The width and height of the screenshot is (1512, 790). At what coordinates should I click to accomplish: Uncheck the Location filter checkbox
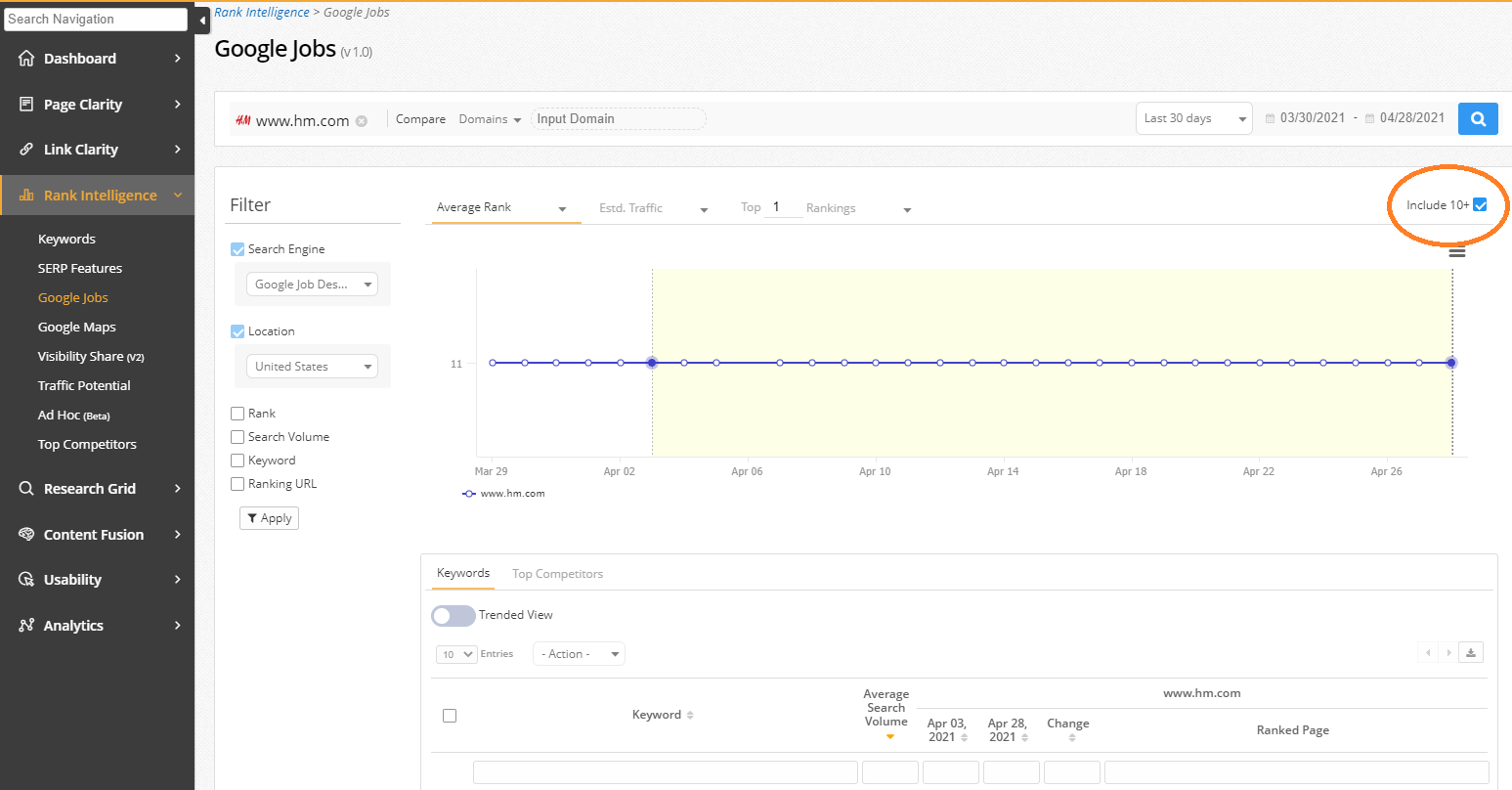click(x=238, y=331)
